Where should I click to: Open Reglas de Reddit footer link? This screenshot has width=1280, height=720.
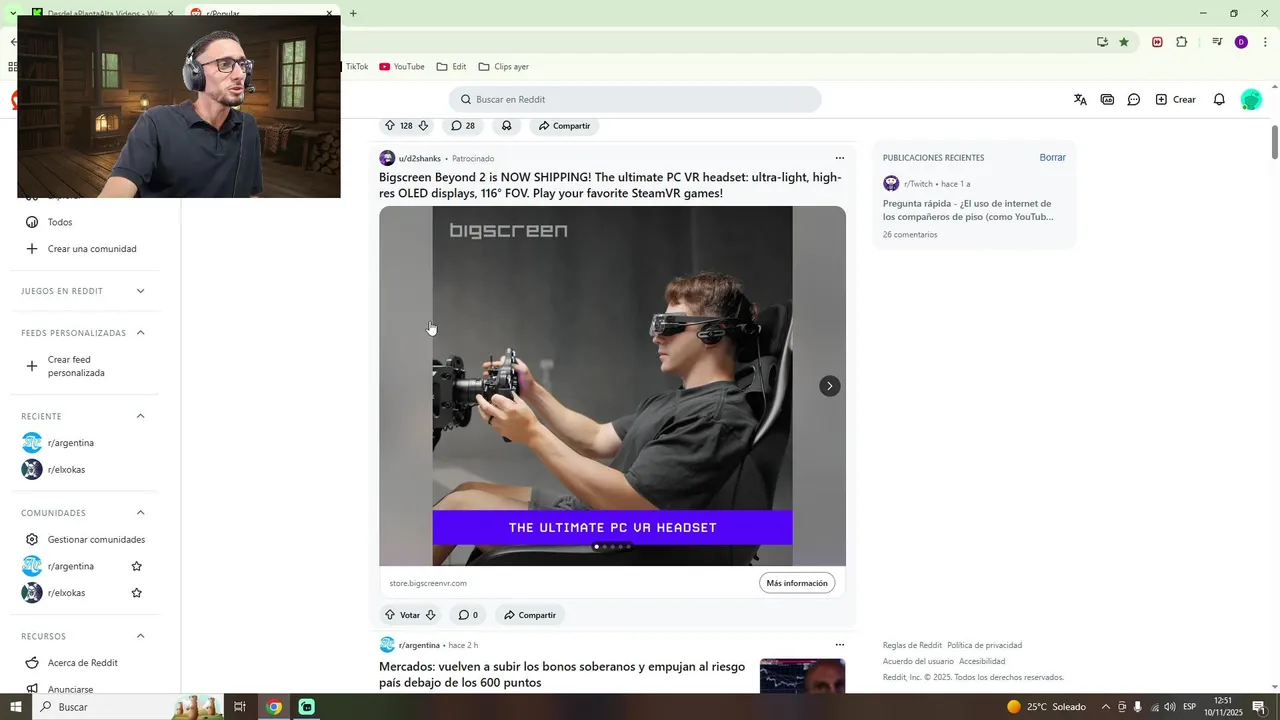tap(912, 645)
